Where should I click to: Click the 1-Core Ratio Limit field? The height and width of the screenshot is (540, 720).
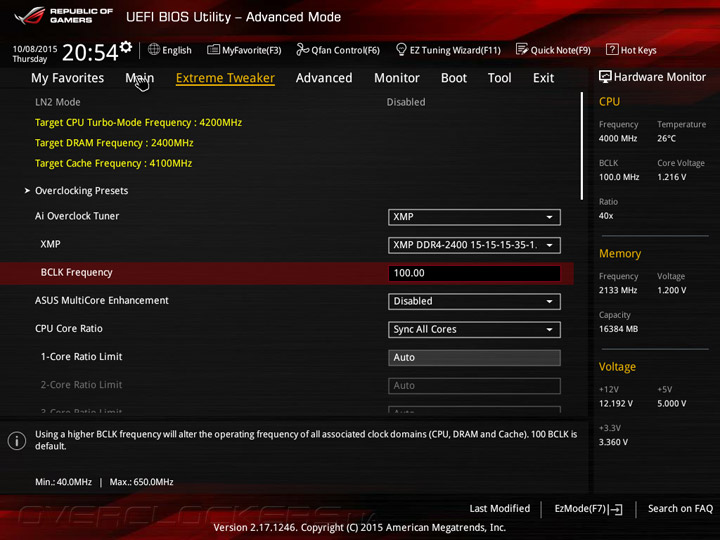tap(474, 357)
